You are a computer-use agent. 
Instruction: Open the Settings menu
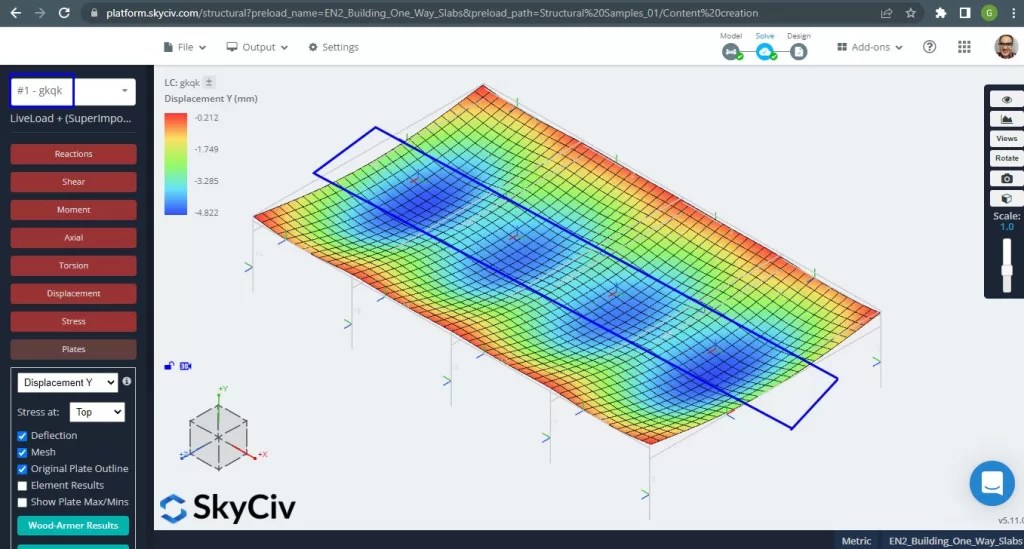pos(333,47)
